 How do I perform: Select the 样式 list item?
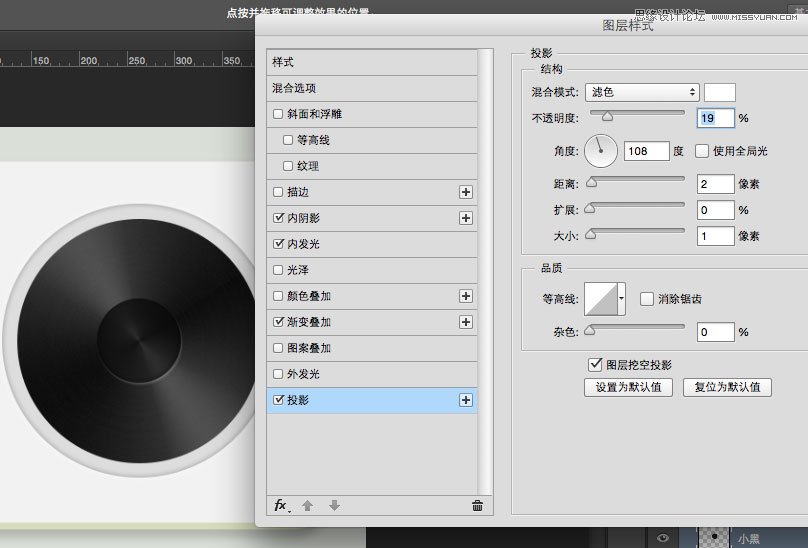coord(372,62)
